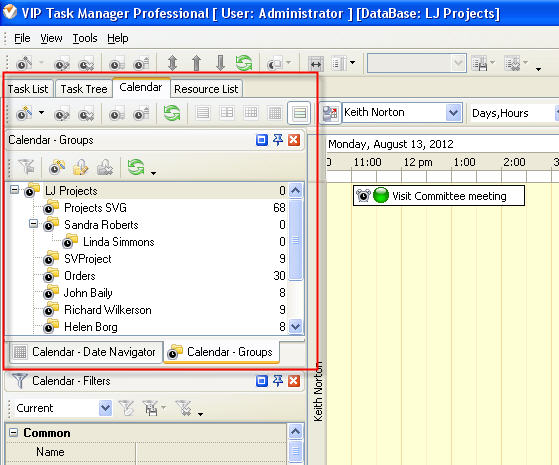Switch to the single-day calendar view
Image resolution: width=559 pixels, height=465 pixels.
203,113
